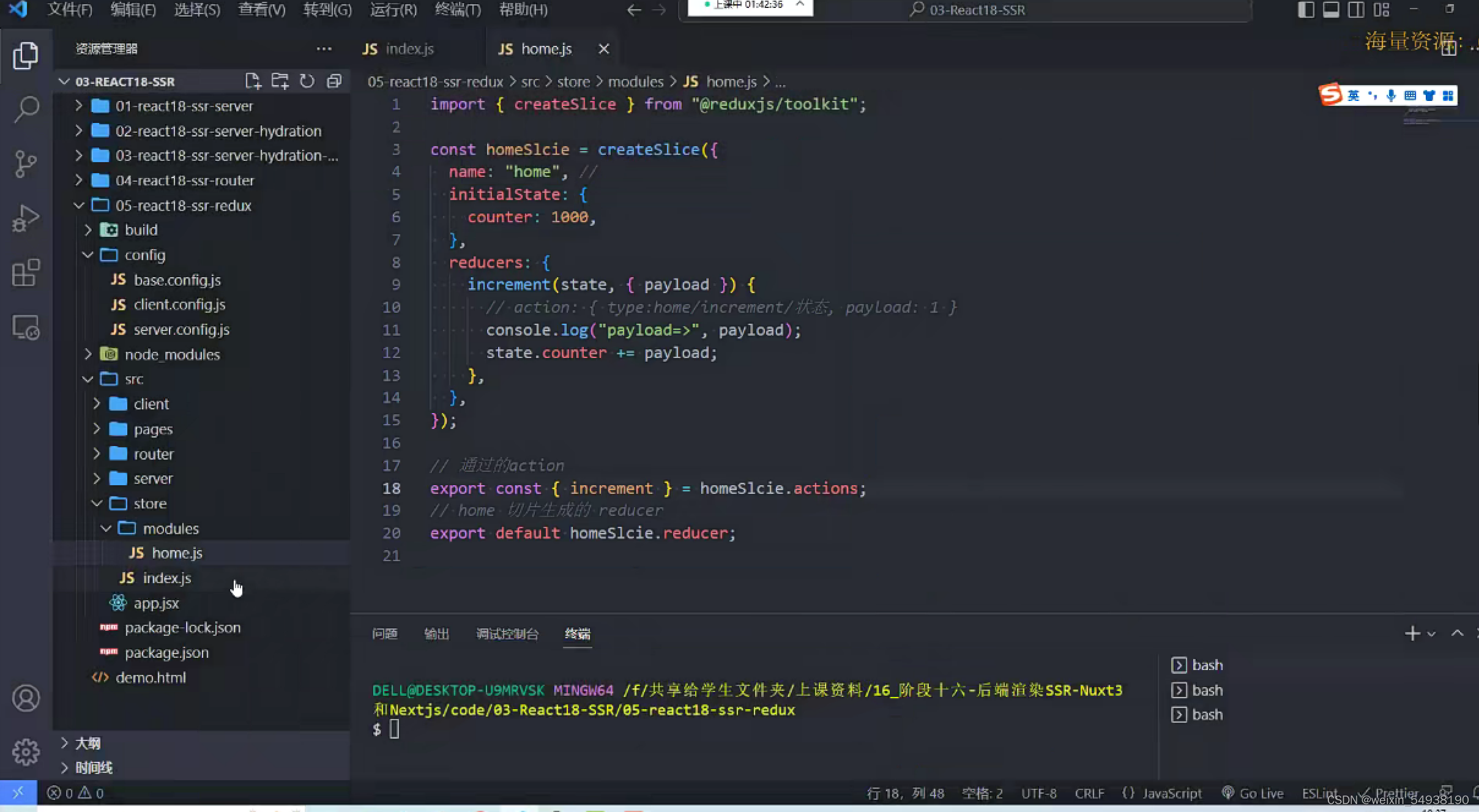Open the new terminal profile dropdown arrow

(x=1431, y=634)
